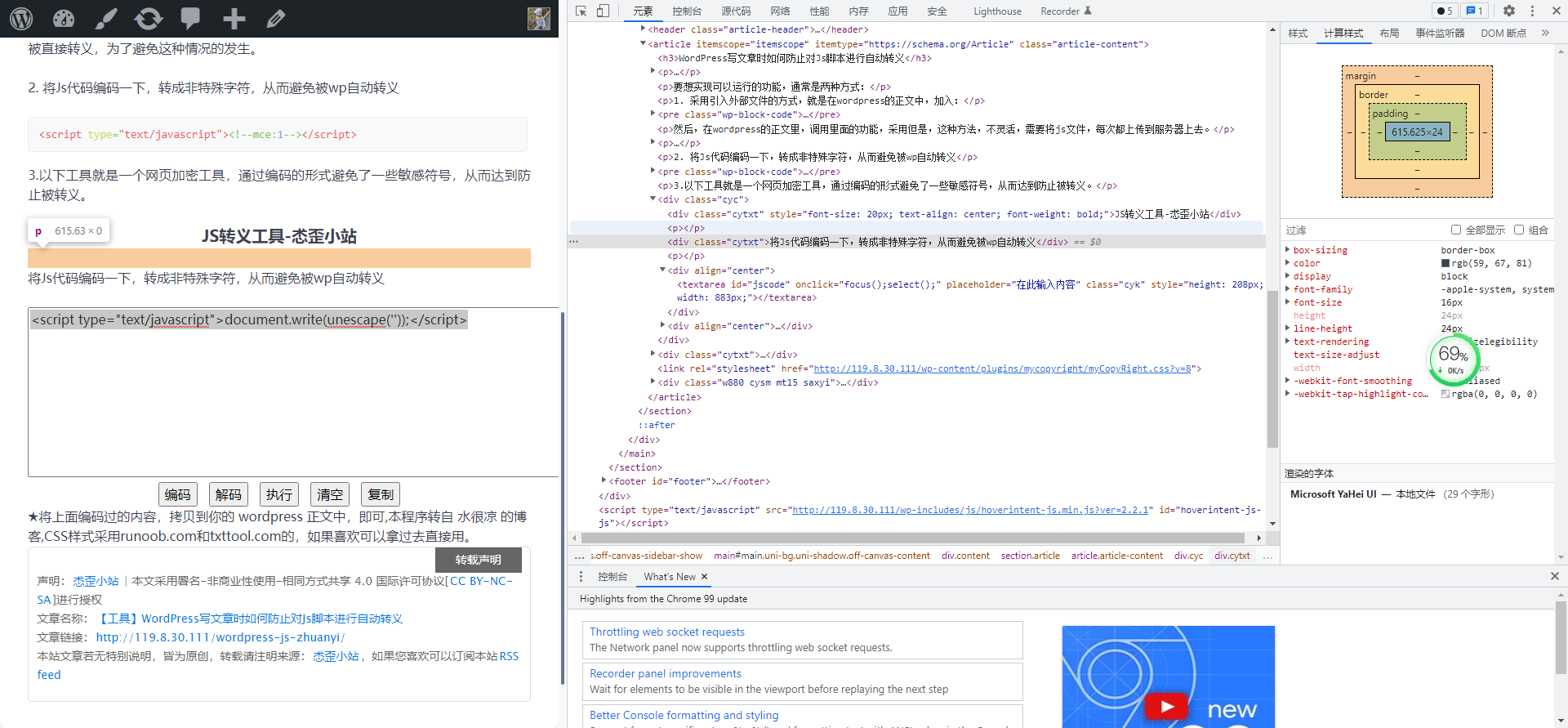
Task: Click the customize paintbrush icon
Action: tap(106, 18)
